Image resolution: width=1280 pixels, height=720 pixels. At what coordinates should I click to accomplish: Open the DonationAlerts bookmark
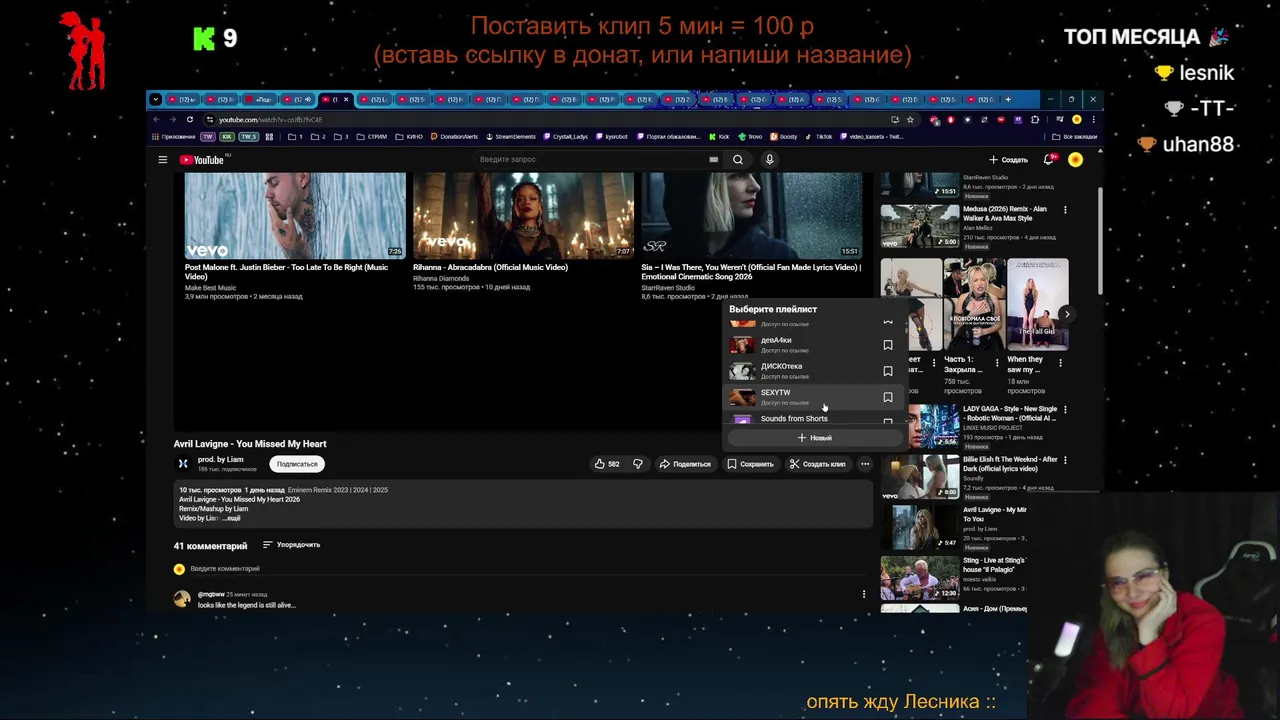pyautogui.click(x=454, y=136)
